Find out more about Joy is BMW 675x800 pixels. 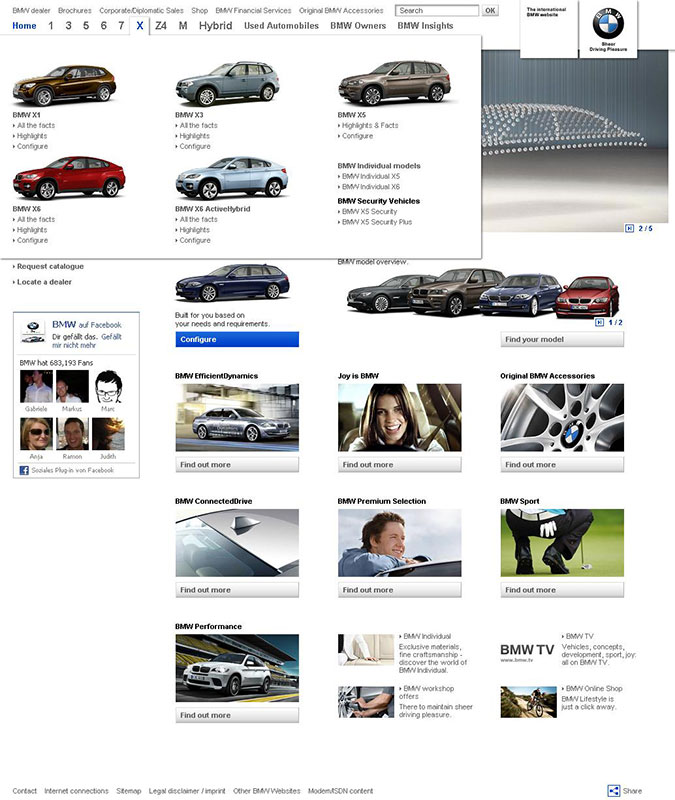pos(399,465)
